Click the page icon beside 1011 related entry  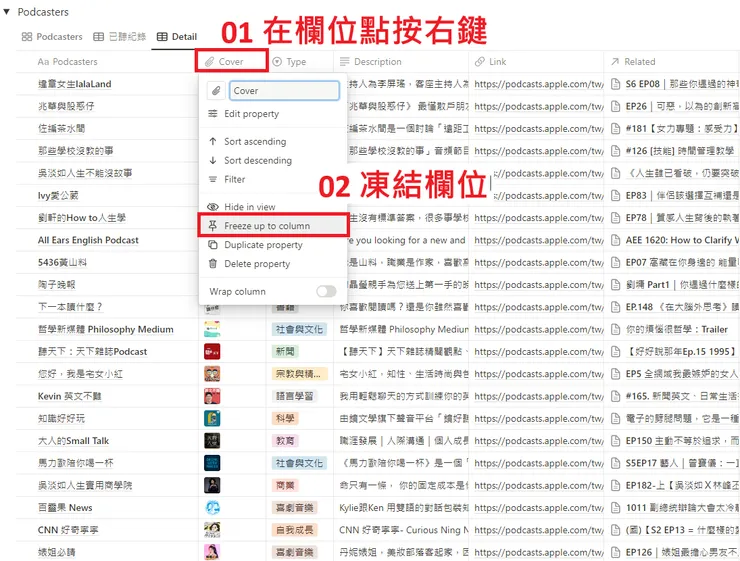pos(615,508)
